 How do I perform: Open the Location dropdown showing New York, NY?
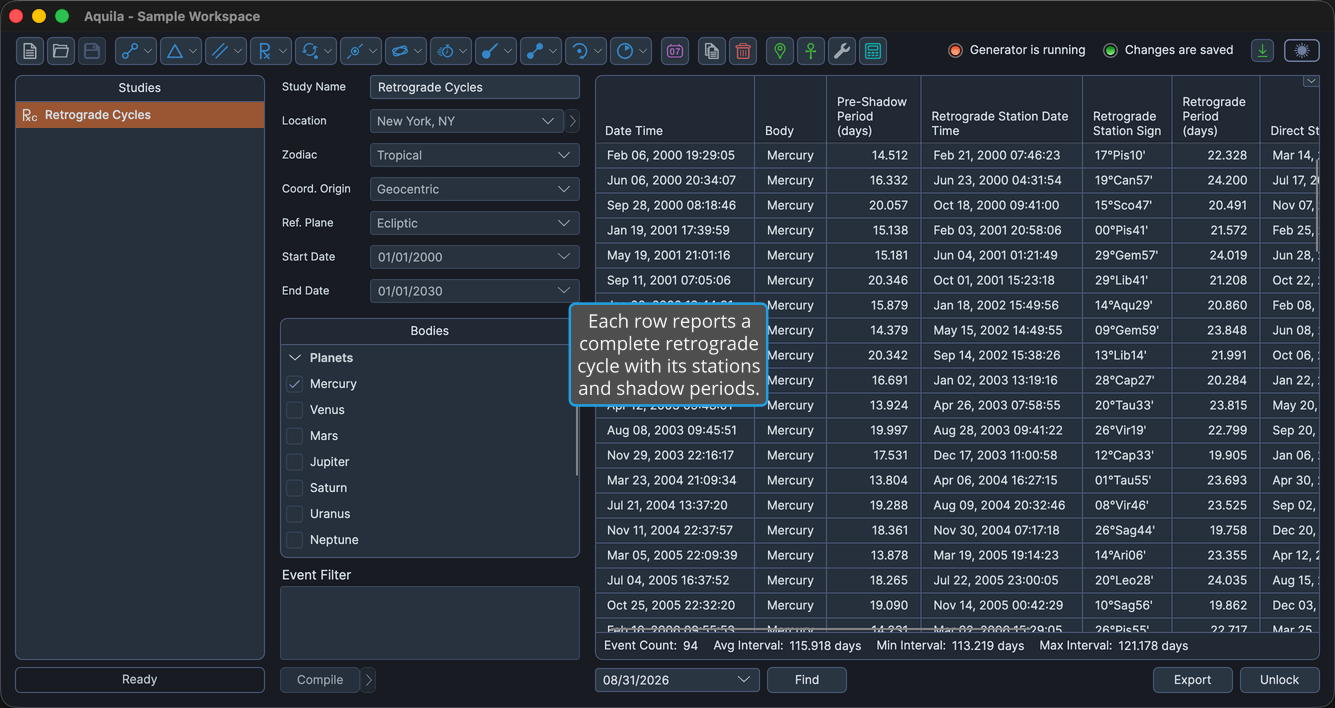(466, 121)
